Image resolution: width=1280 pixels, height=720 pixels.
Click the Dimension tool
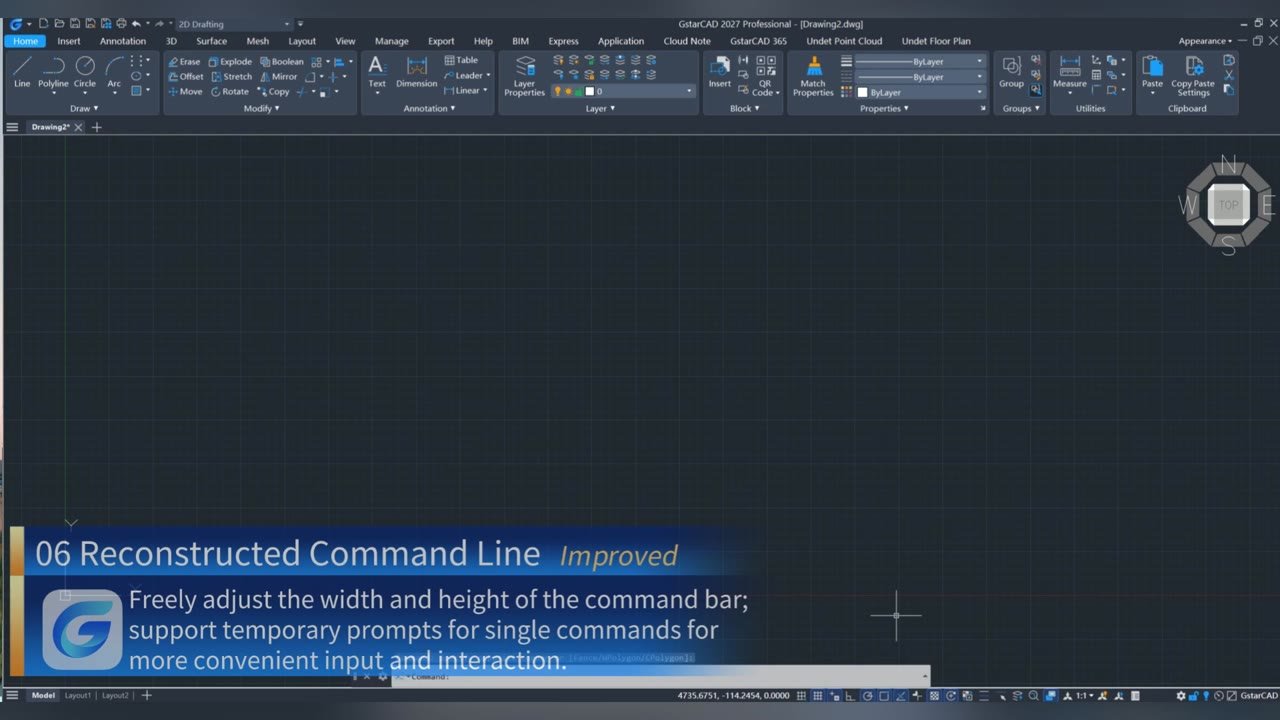point(417,72)
